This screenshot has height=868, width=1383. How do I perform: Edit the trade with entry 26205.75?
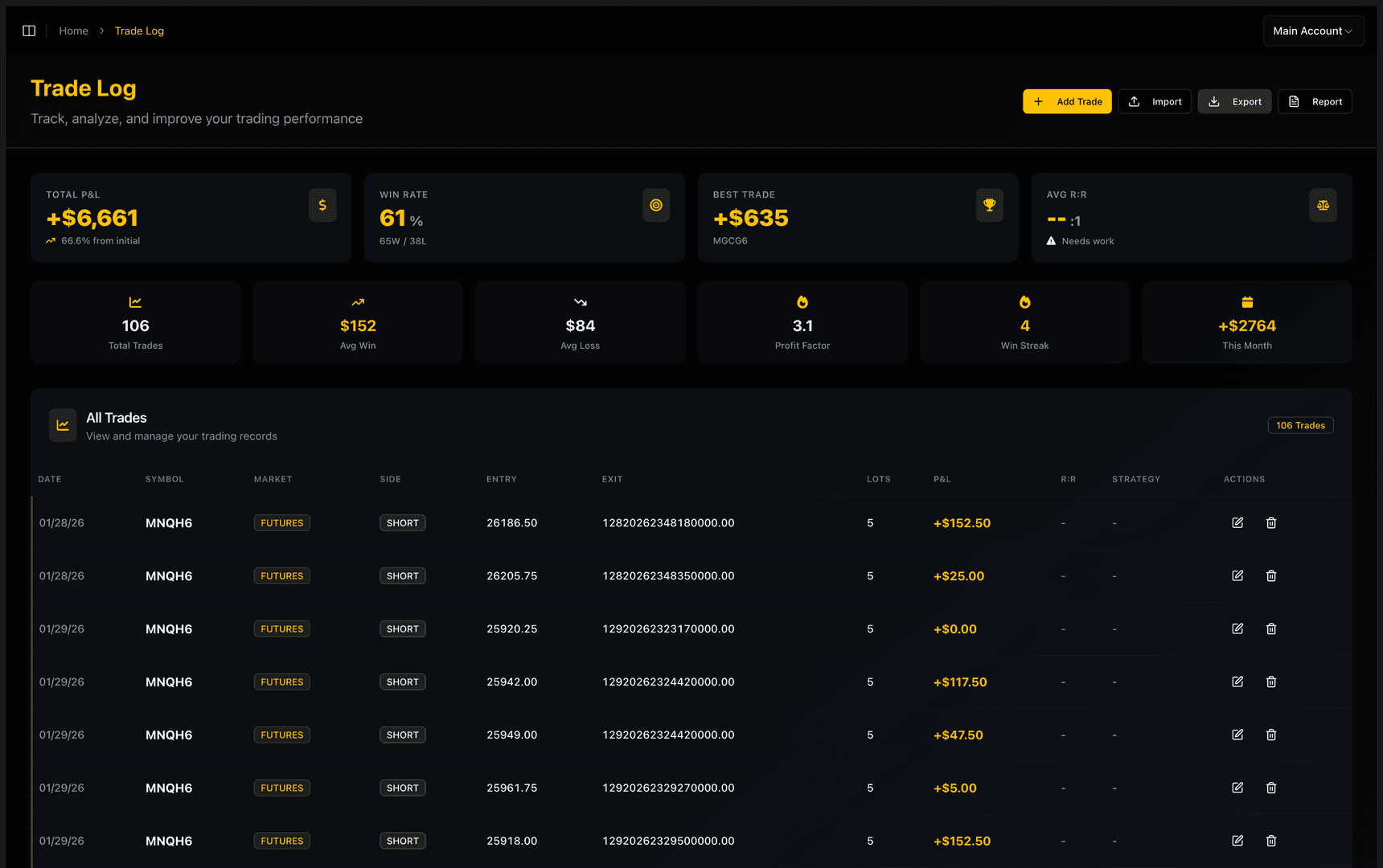(1237, 575)
